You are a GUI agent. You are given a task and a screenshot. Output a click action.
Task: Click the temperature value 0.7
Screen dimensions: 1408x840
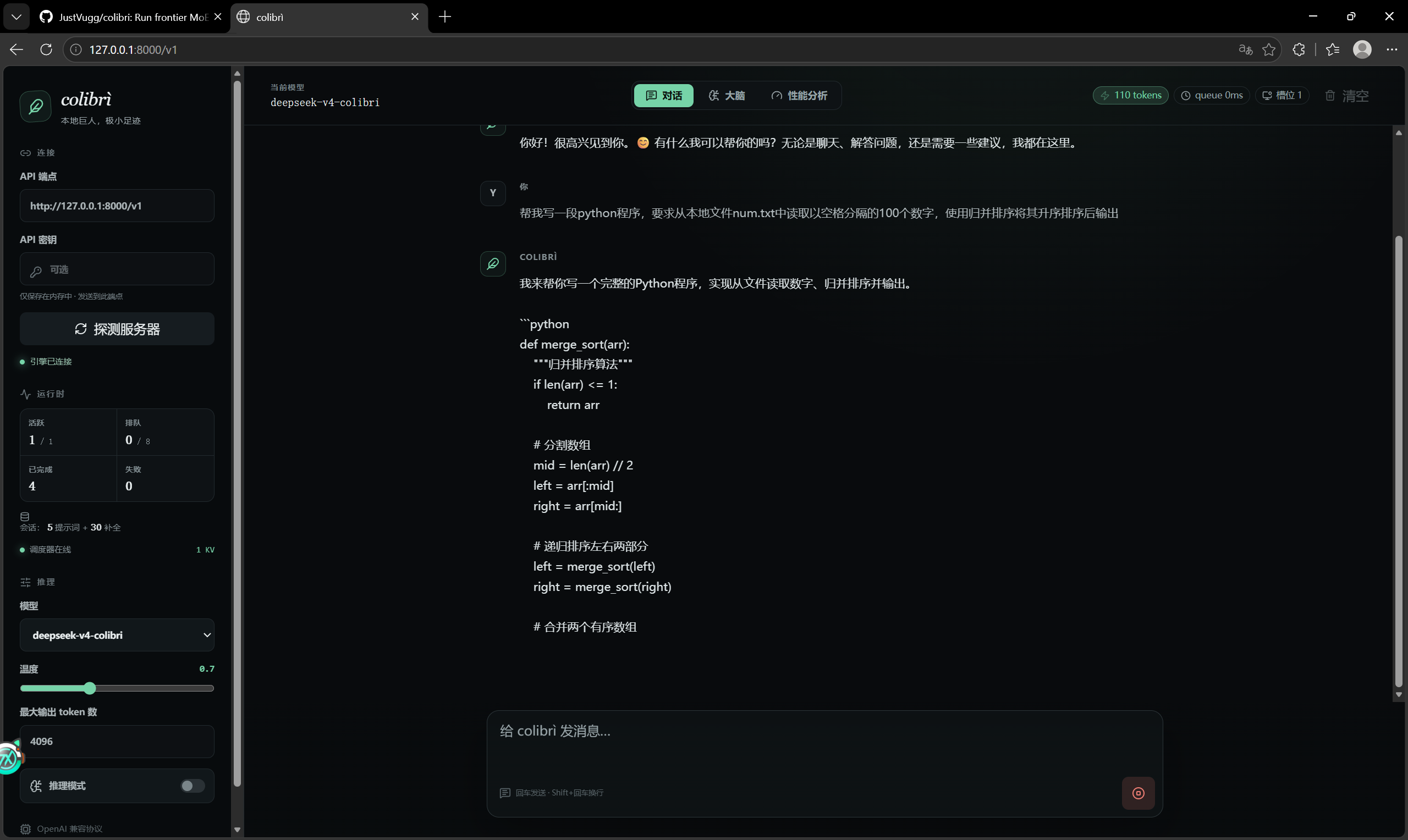coord(207,669)
